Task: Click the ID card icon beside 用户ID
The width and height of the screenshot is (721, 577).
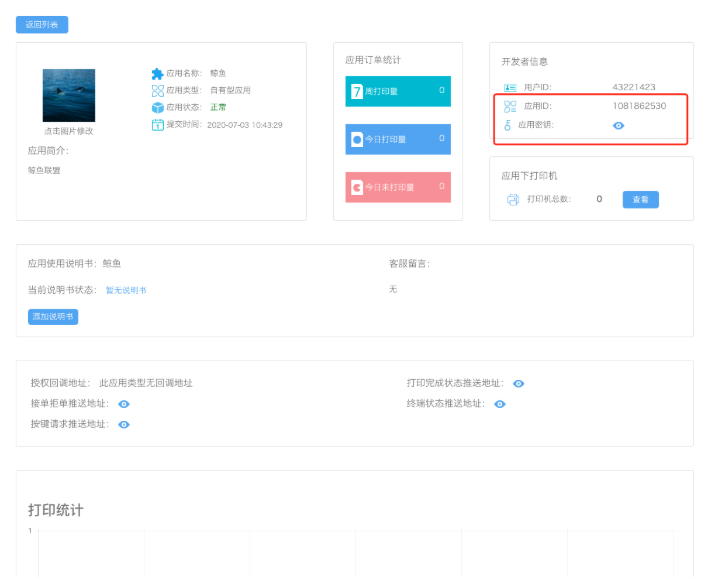Action: click(510, 88)
